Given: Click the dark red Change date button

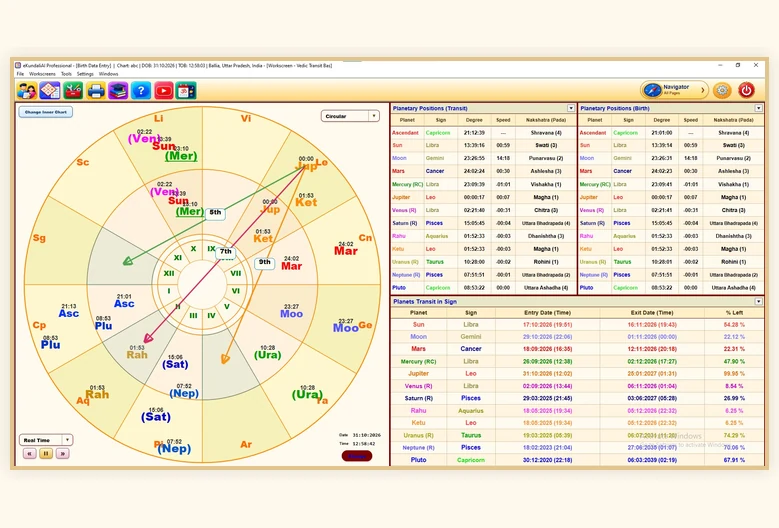Looking at the screenshot, I should coord(357,456).
